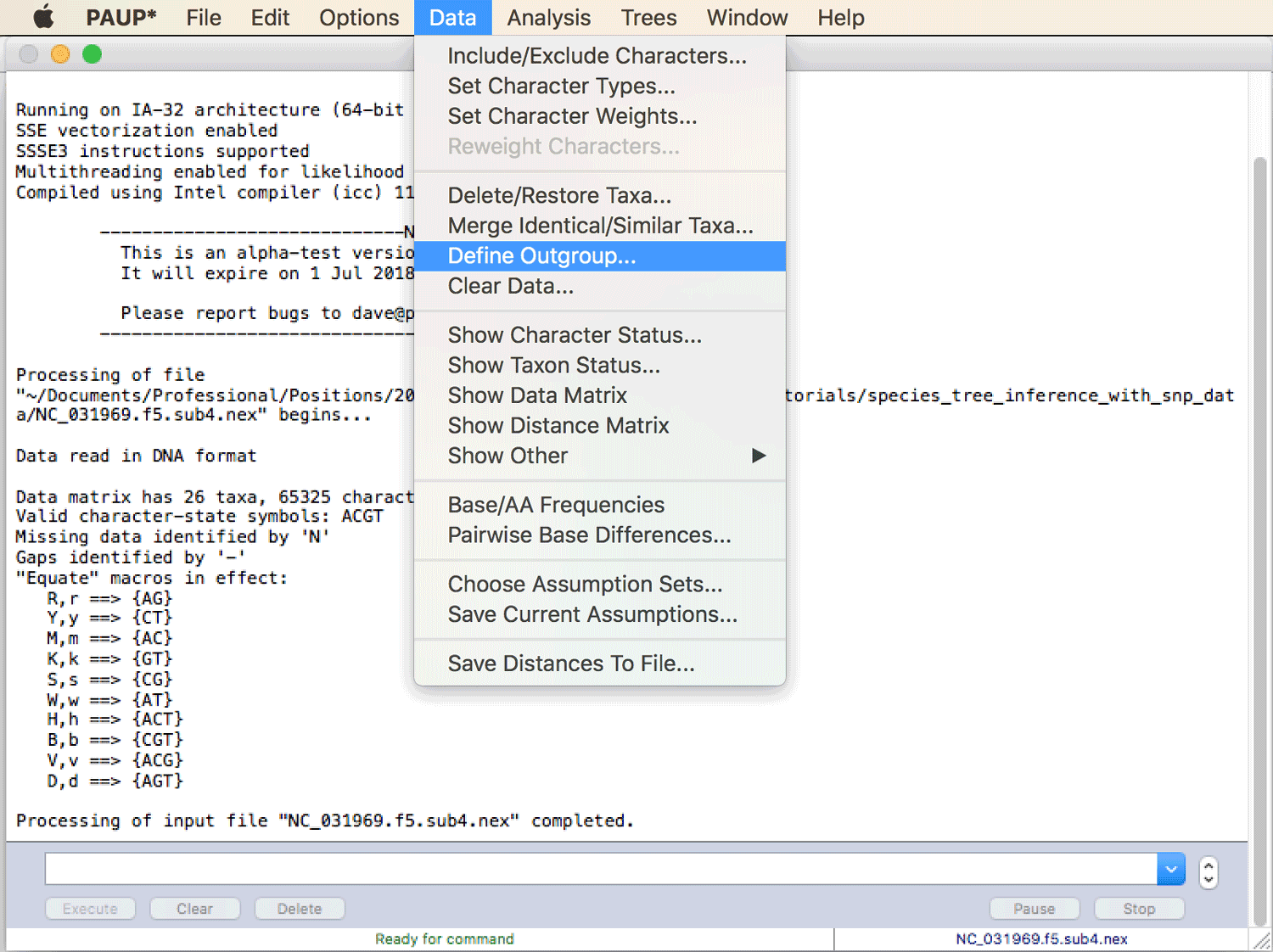Click the command history stepper arrows
Image resolution: width=1273 pixels, height=952 pixels.
[x=1209, y=872]
